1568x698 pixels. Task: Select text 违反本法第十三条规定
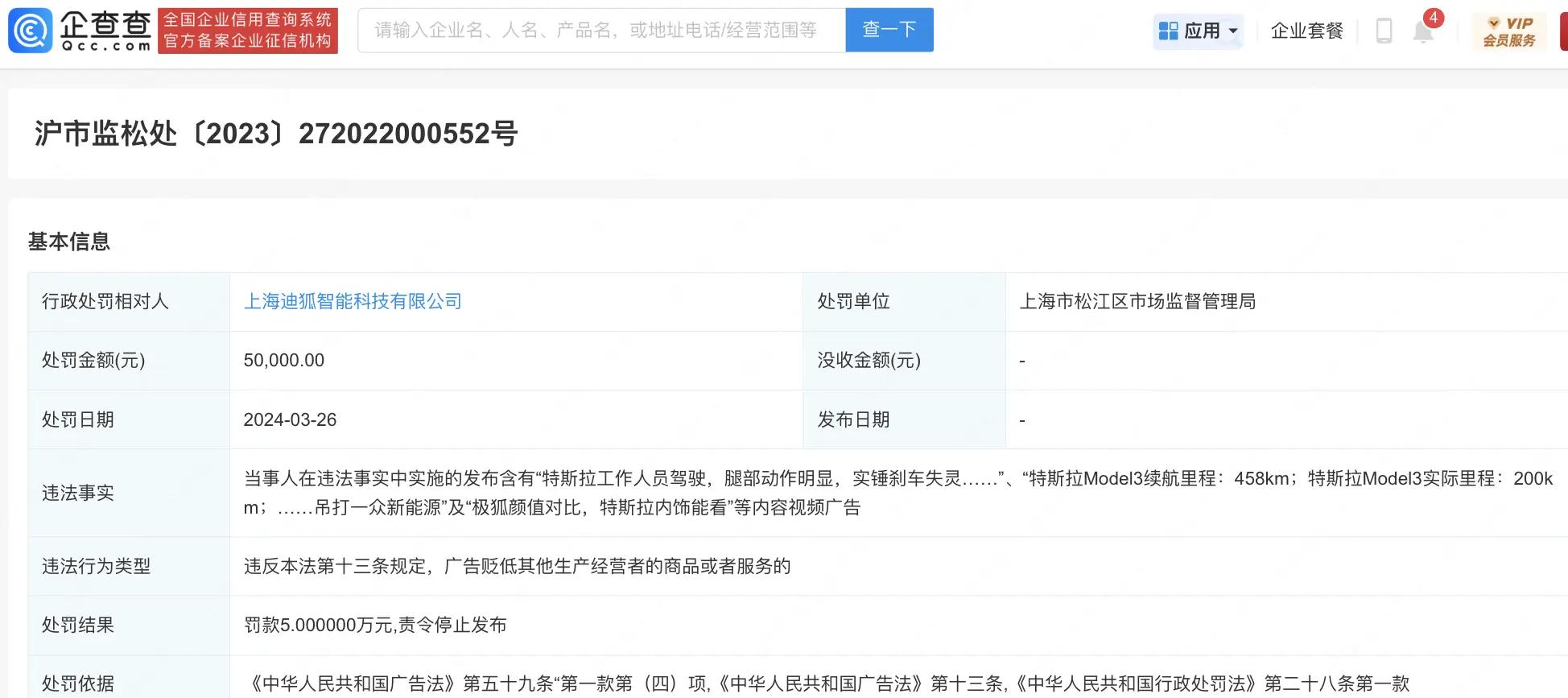pos(335,566)
